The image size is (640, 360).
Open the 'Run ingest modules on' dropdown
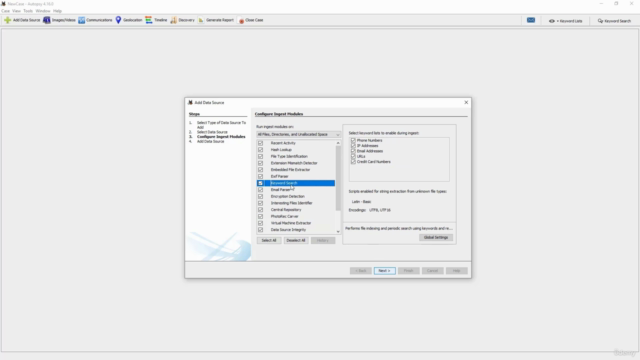(298, 134)
